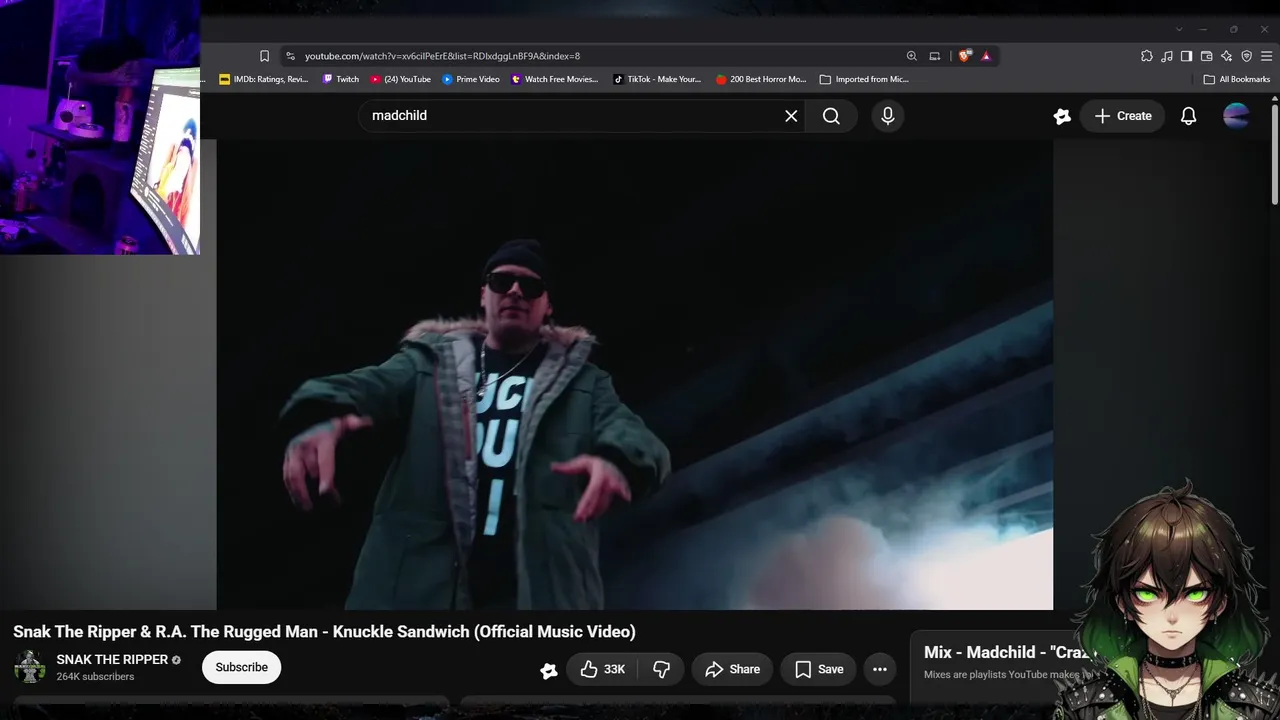The image size is (1280, 720).
Task: Start voice search with the microphone icon
Action: 888,116
